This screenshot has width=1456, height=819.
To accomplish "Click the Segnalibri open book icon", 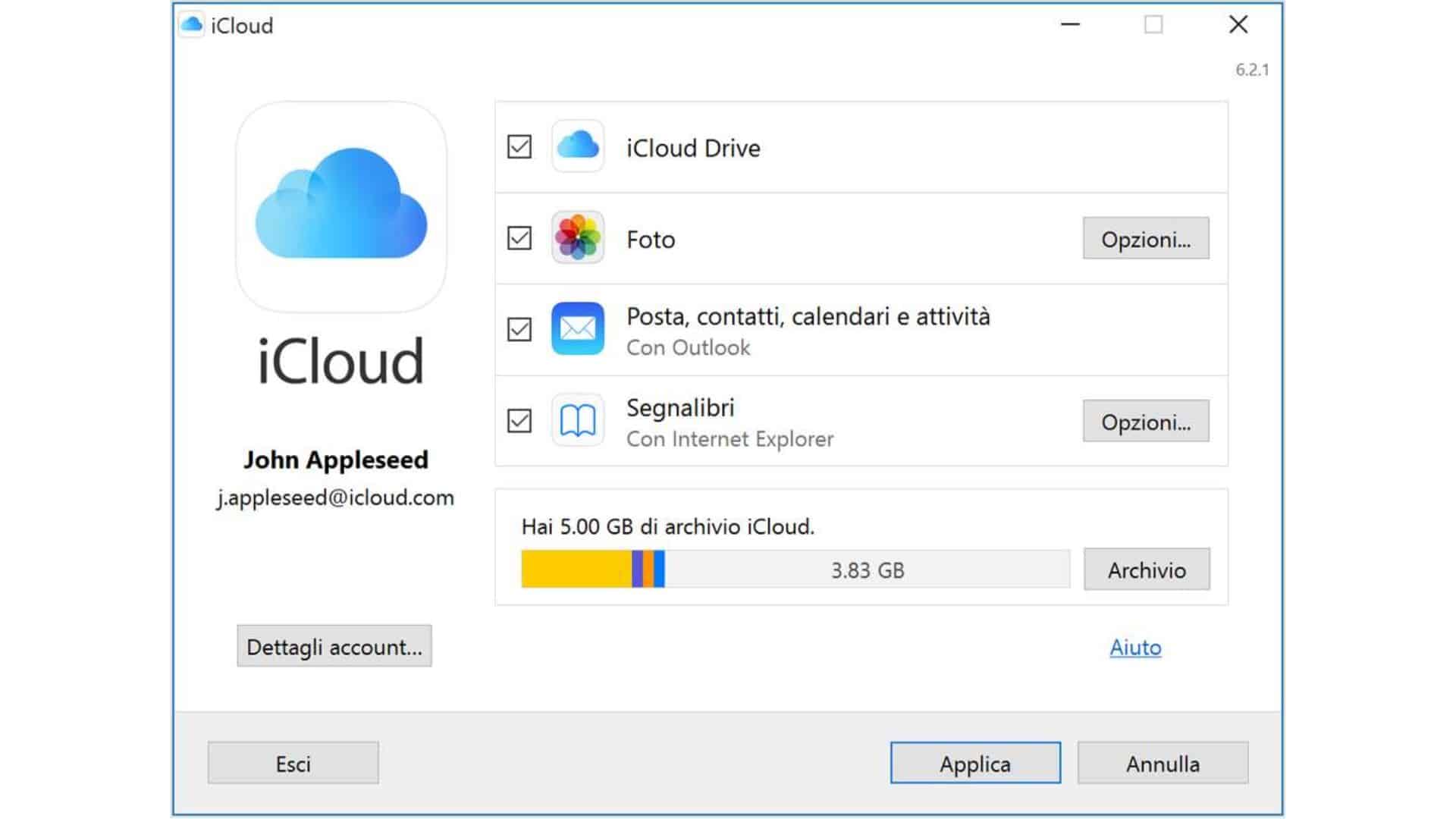I will coord(578,420).
